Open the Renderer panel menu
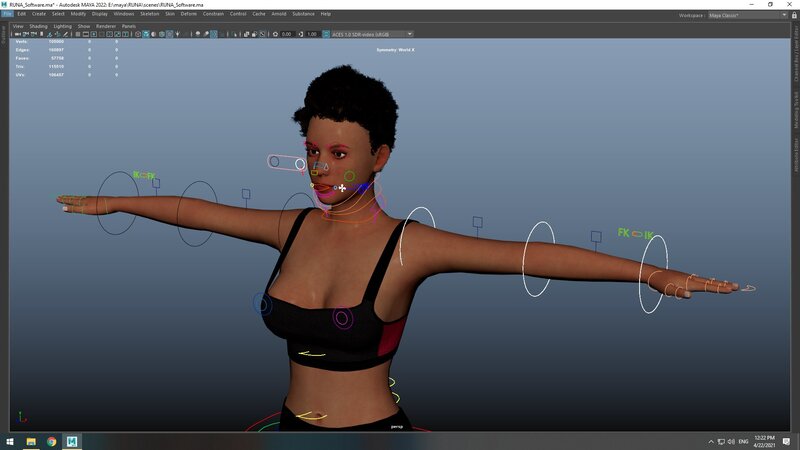The width and height of the screenshot is (800, 450). coord(106,26)
